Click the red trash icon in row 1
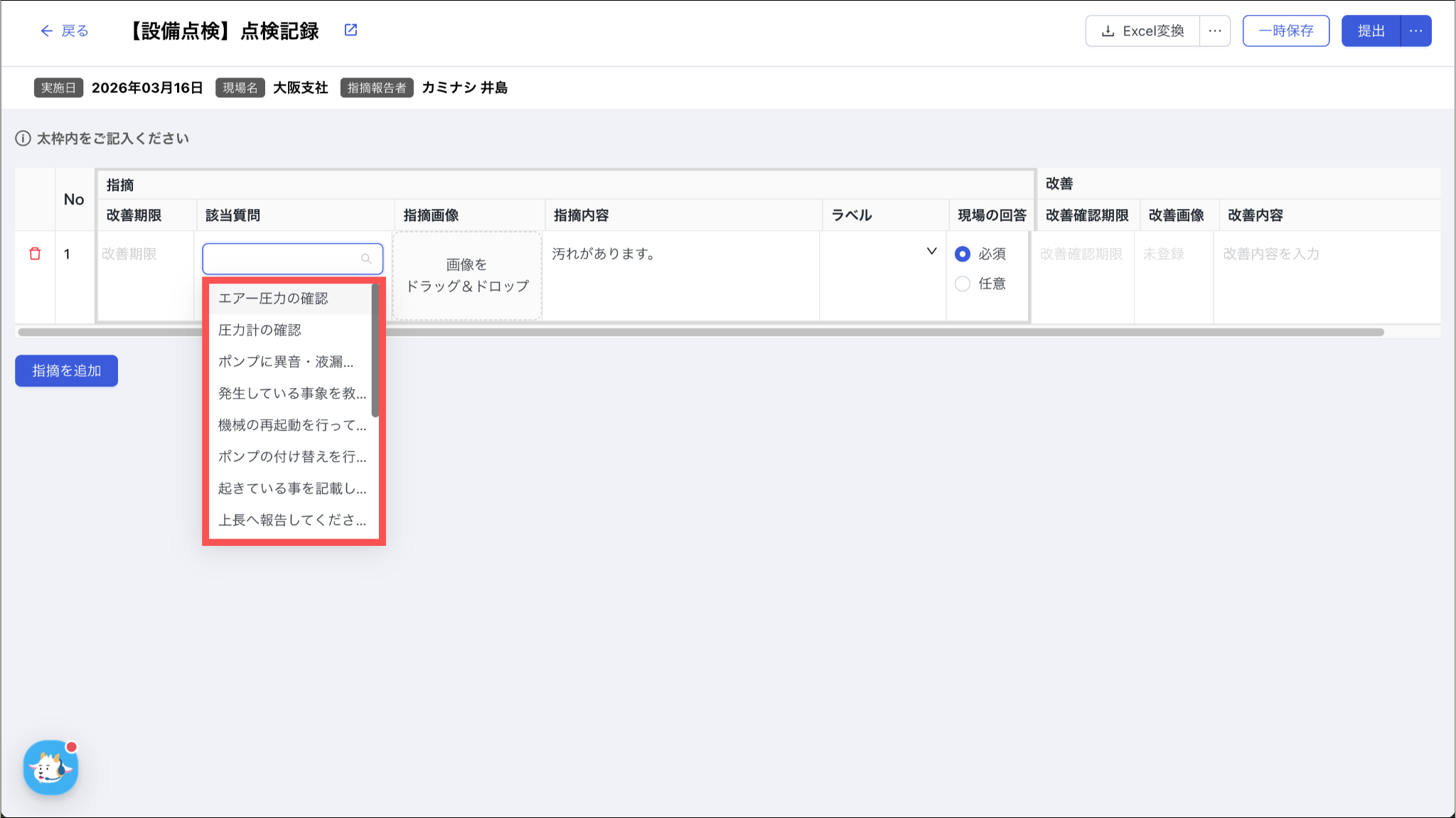Viewport: 1456px width, 818px height. (35, 254)
